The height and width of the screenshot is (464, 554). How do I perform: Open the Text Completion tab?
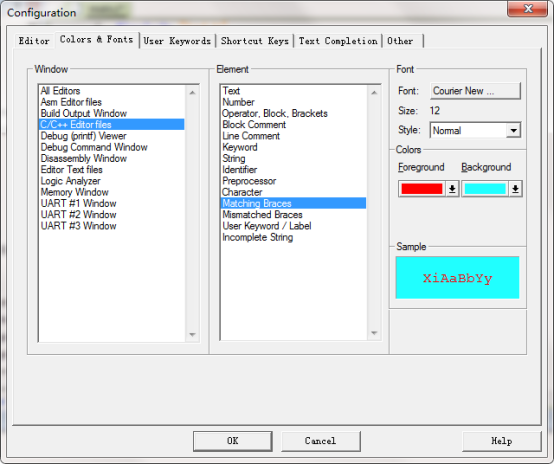click(338, 41)
